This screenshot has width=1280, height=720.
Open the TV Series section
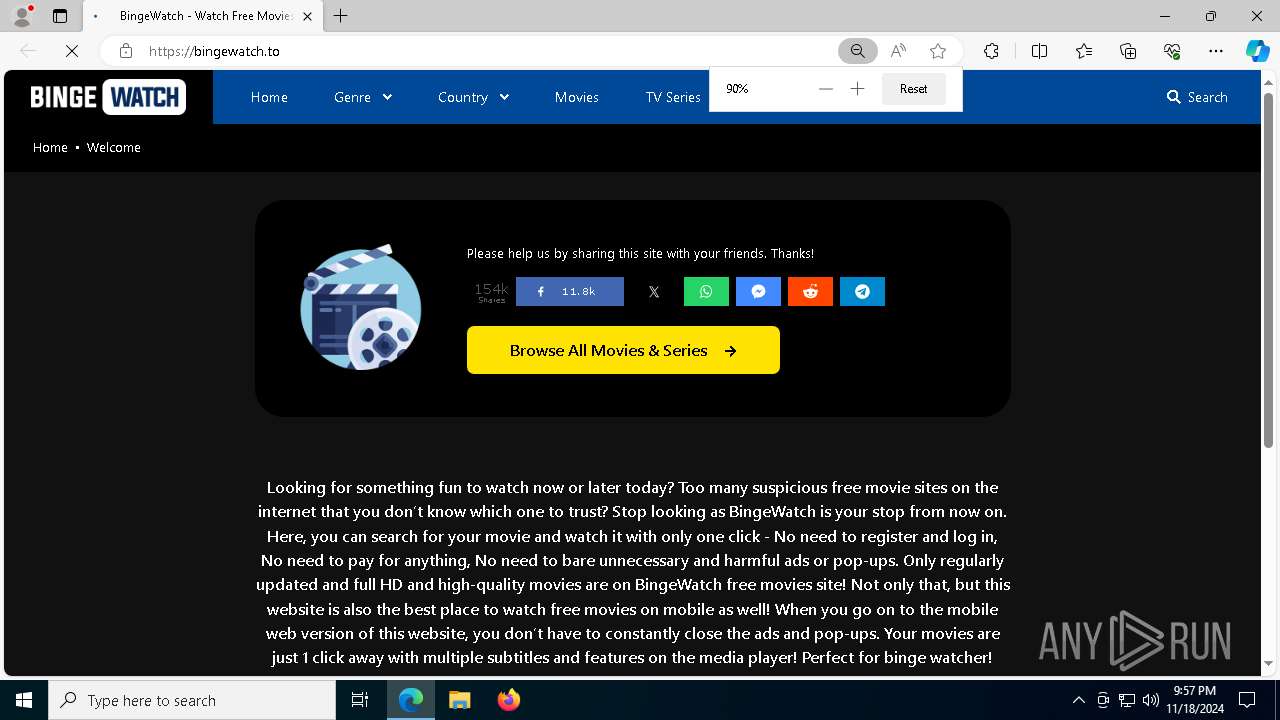(673, 97)
